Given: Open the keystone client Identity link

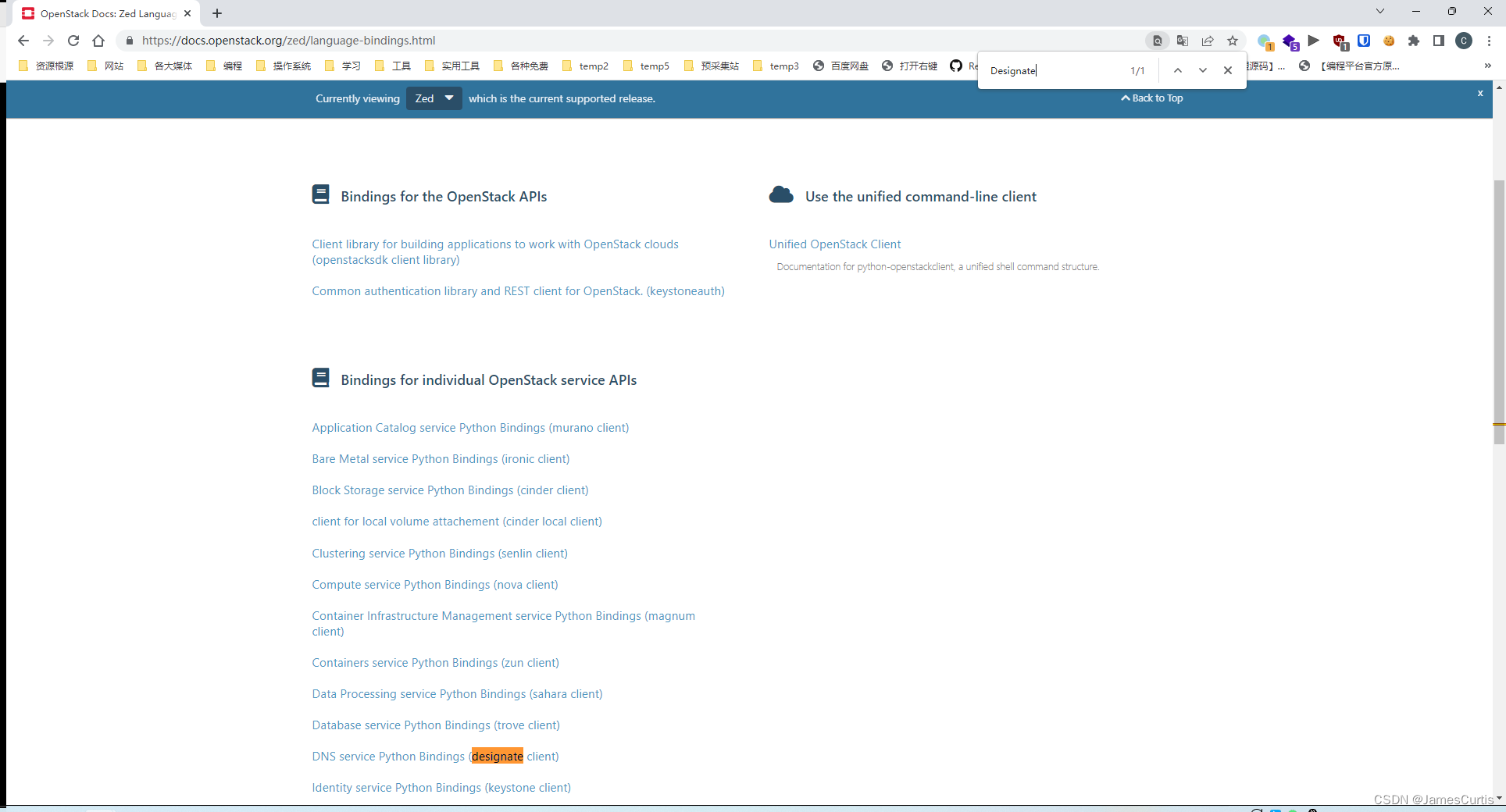Looking at the screenshot, I should [x=441, y=787].
